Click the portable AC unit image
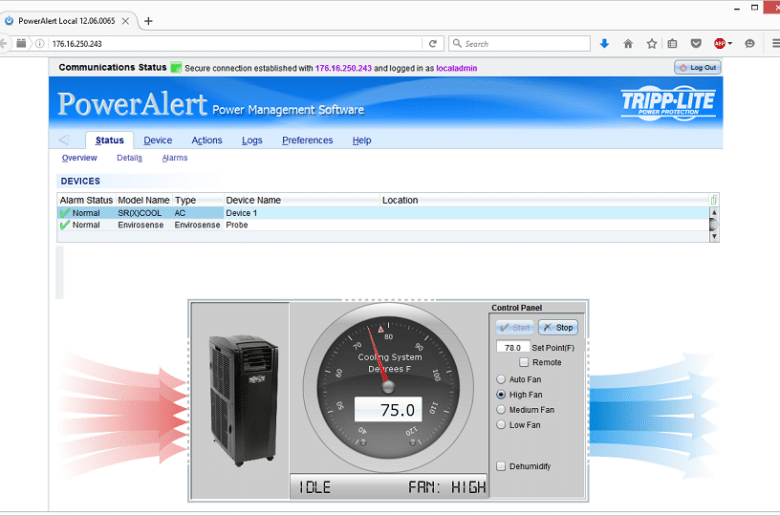 (x=242, y=400)
